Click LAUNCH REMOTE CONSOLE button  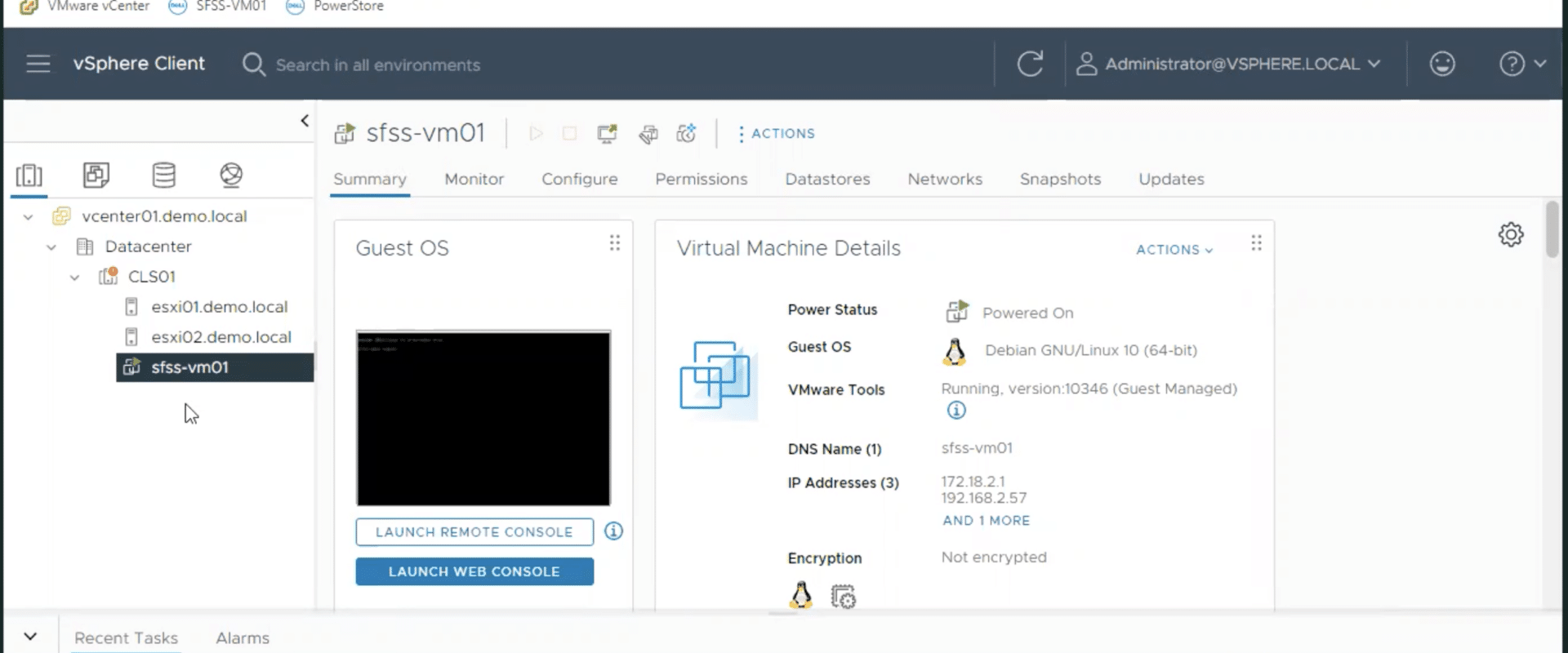[474, 531]
